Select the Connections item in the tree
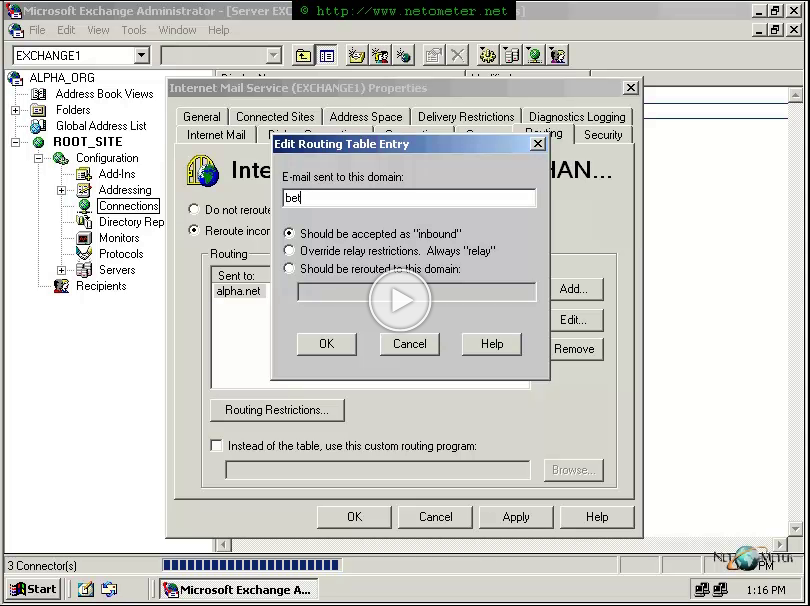The height and width of the screenshot is (606, 810). (x=129, y=206)
